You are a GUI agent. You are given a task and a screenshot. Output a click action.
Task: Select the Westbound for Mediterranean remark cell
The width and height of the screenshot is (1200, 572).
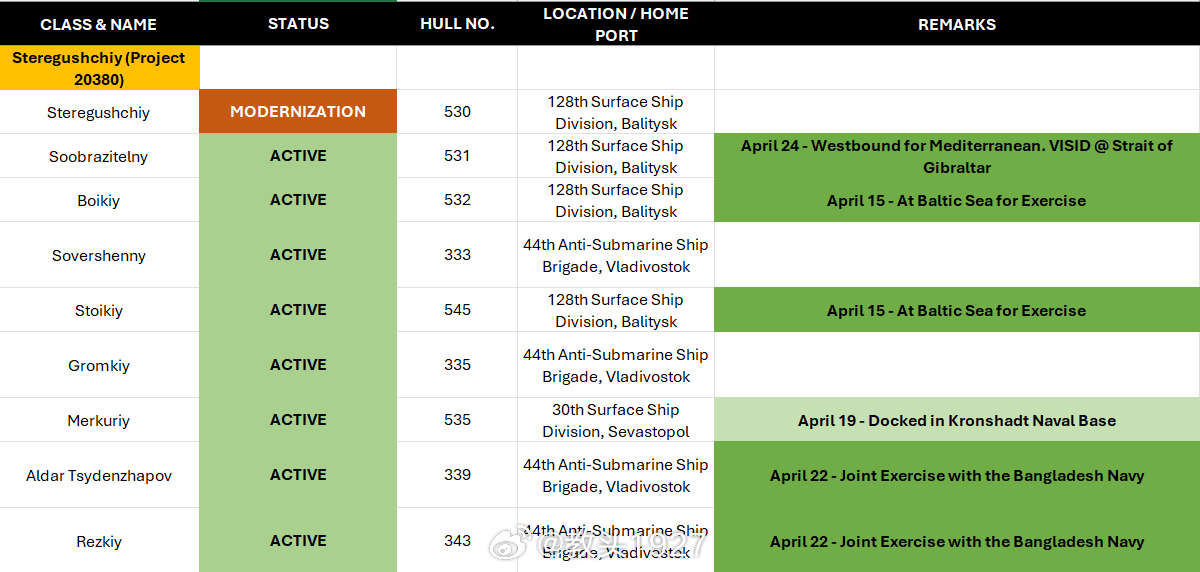coord(957,156)
